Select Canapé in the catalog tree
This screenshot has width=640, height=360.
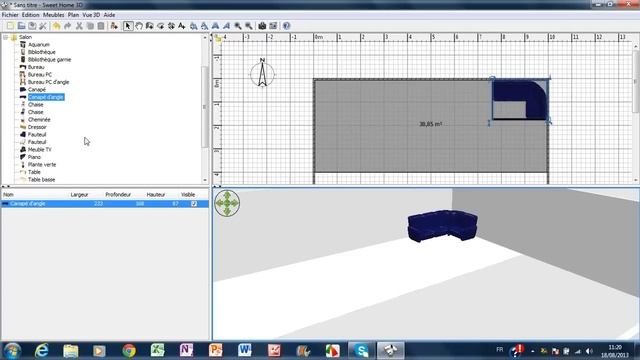[37, 89]
